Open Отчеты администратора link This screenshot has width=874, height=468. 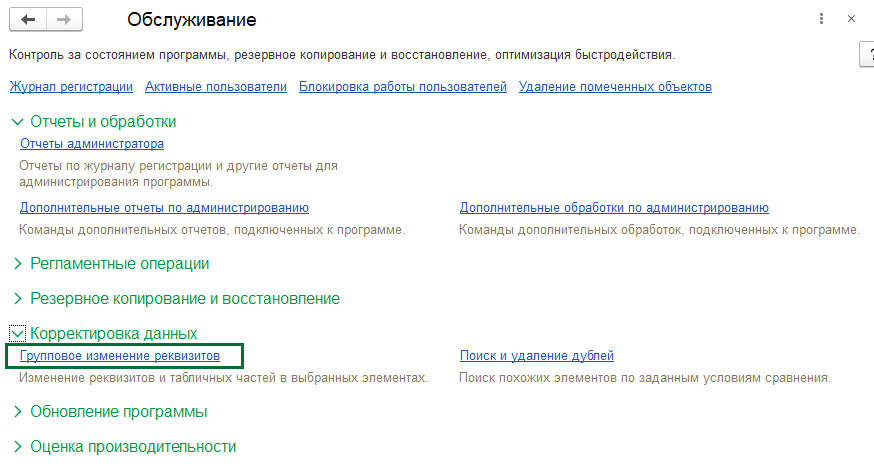pos(92,144)
